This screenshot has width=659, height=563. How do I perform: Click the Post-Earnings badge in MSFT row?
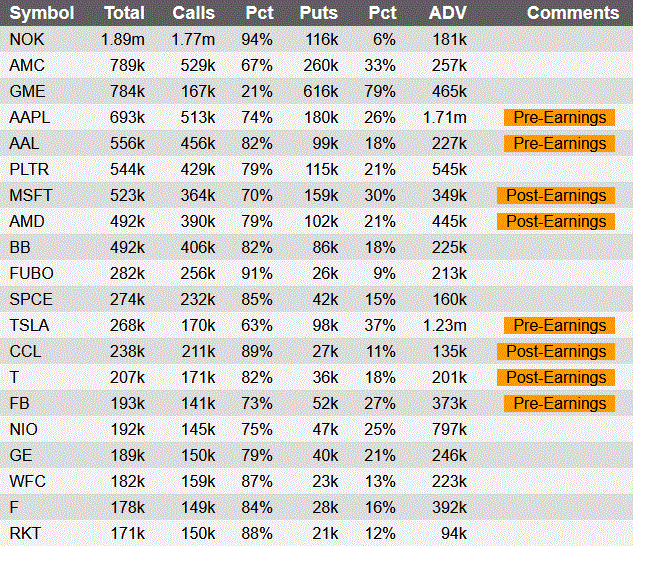556,195
